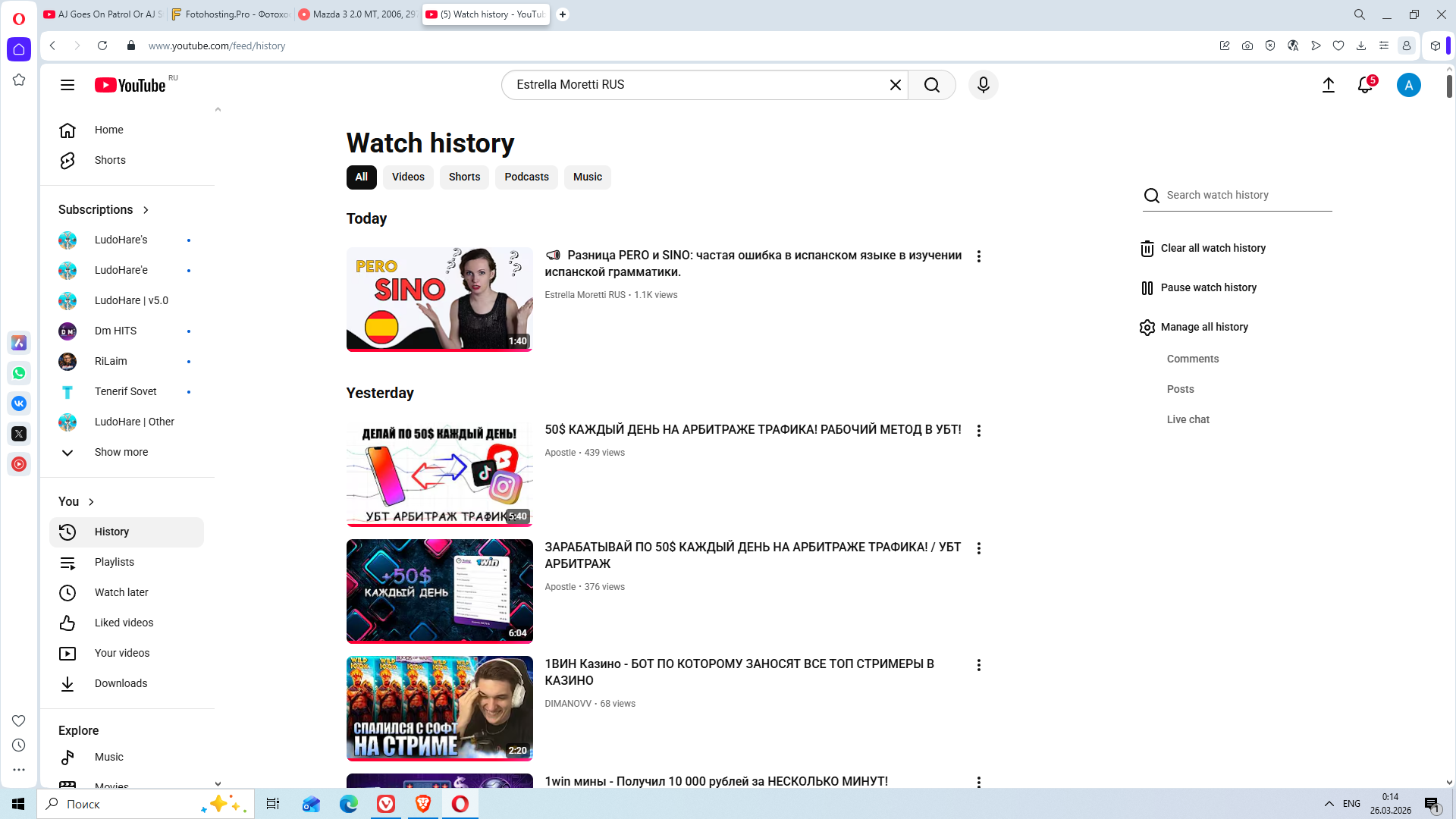Image resolution: width=1456 pixels, height=819 pixels.
Task: Click the Opera WhatsApp sidebar icon
Action: [19, 373]
